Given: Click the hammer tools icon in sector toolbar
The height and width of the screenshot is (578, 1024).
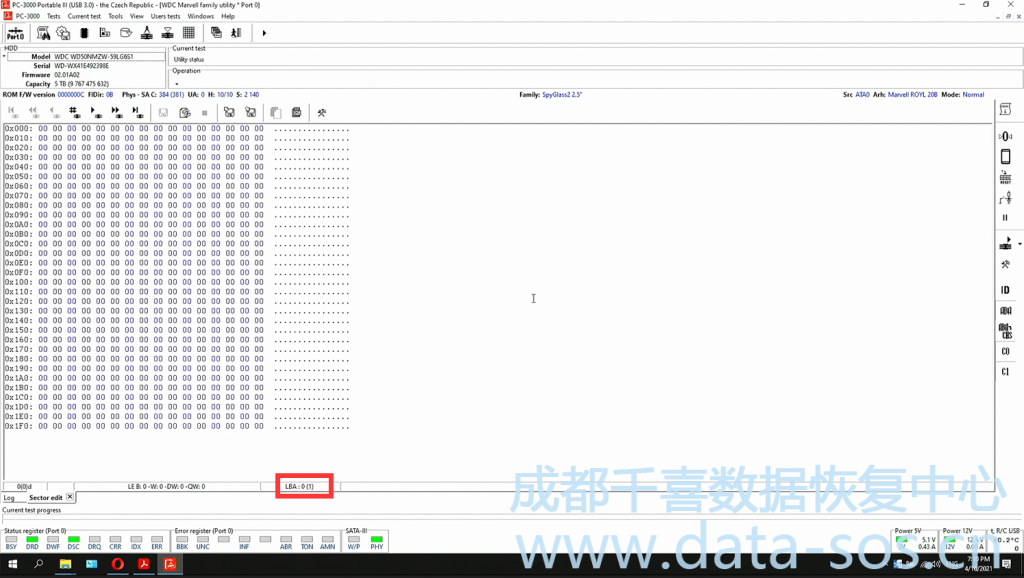Looking at the screenshot, I should pos(322,112).
